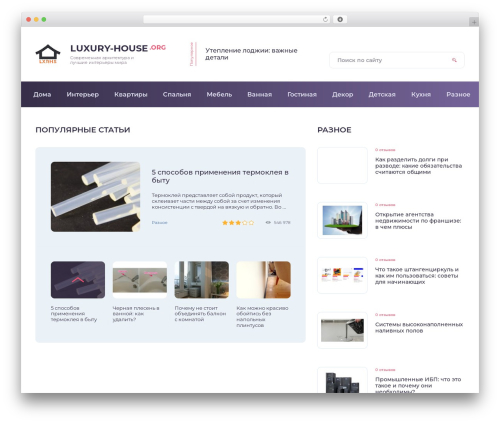Screen dimensions: 500x423
Task: Open article Что такое штангенциркуль
Action: click(417, 276)
